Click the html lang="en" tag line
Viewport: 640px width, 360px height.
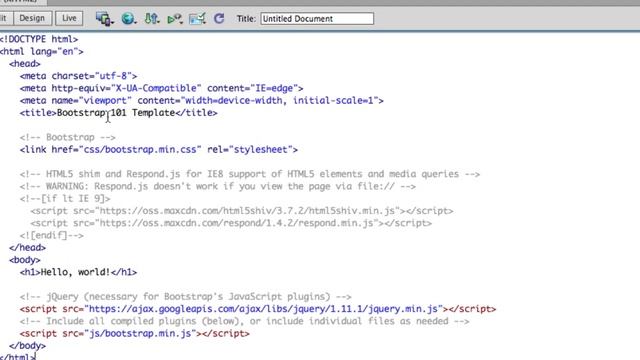tap(41, 51)
